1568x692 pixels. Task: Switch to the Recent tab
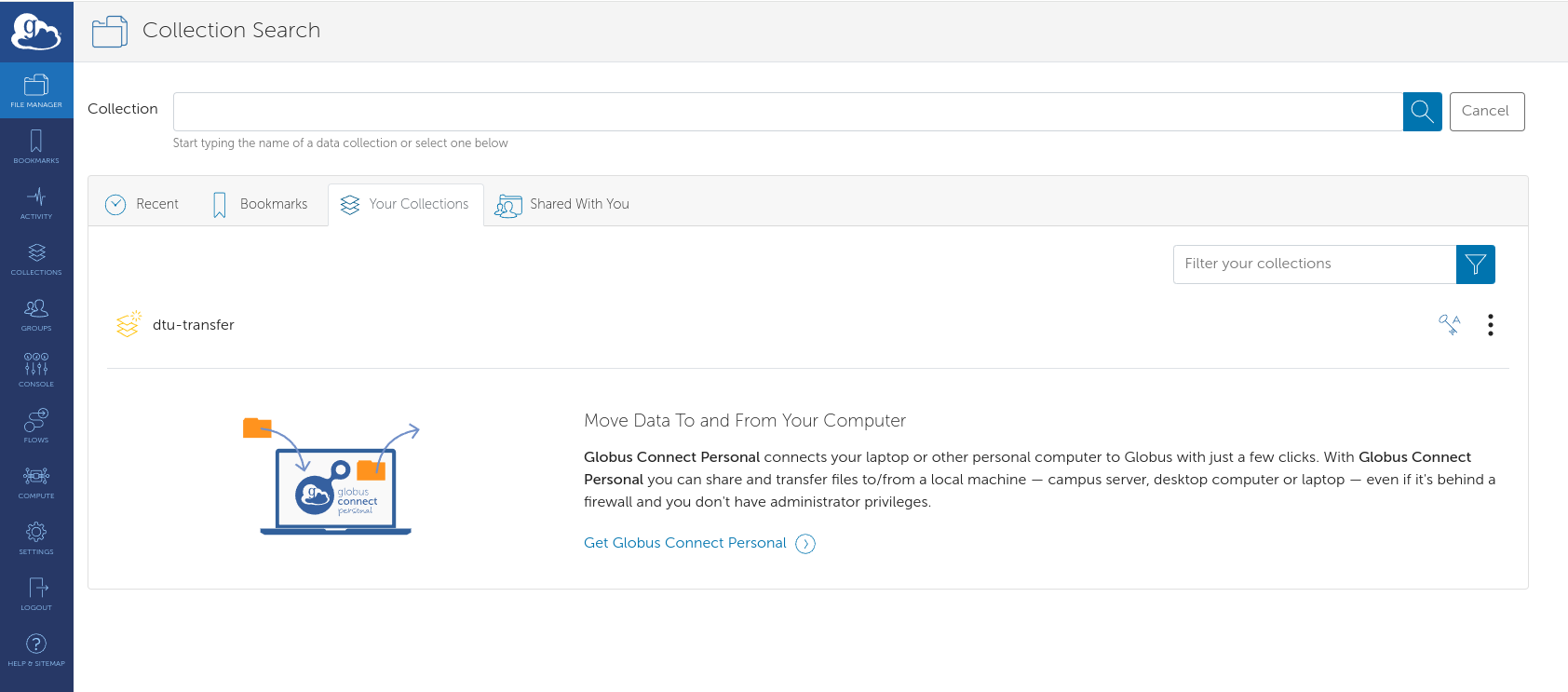[x=142, y=204]
